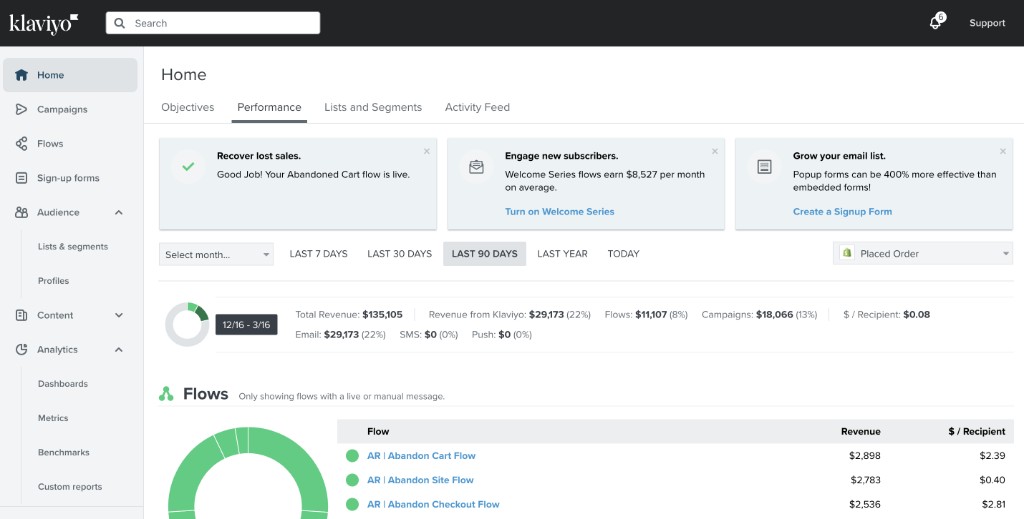
Task: Click the Turn on Welcome Series link
Action: [x=560, y=212]
